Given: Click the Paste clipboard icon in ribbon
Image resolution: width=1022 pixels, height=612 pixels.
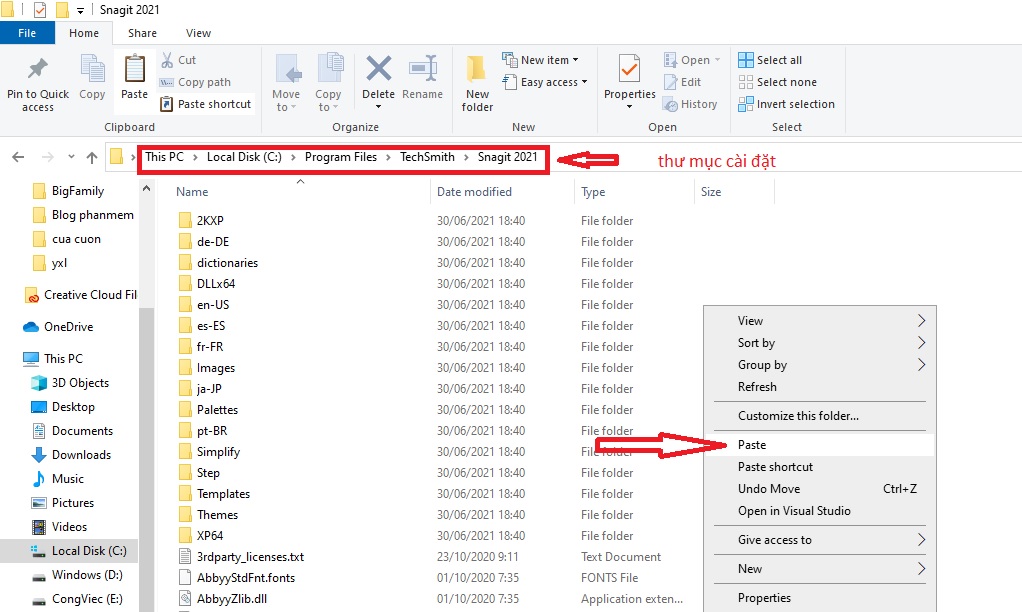Looking at the screenshot, I should (134, 69).
